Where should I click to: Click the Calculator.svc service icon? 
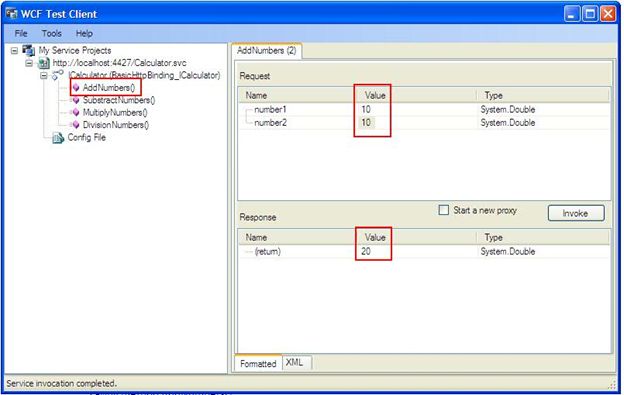(43, 63)
